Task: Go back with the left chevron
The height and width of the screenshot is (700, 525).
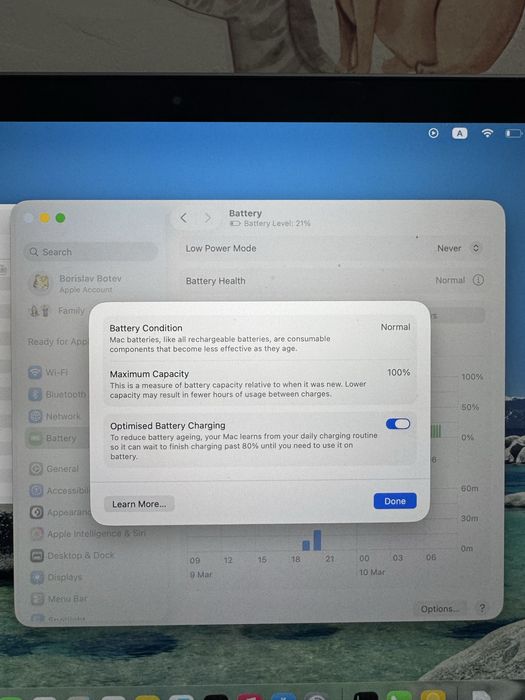Action: pyautogui.click(x=183, y=218)
